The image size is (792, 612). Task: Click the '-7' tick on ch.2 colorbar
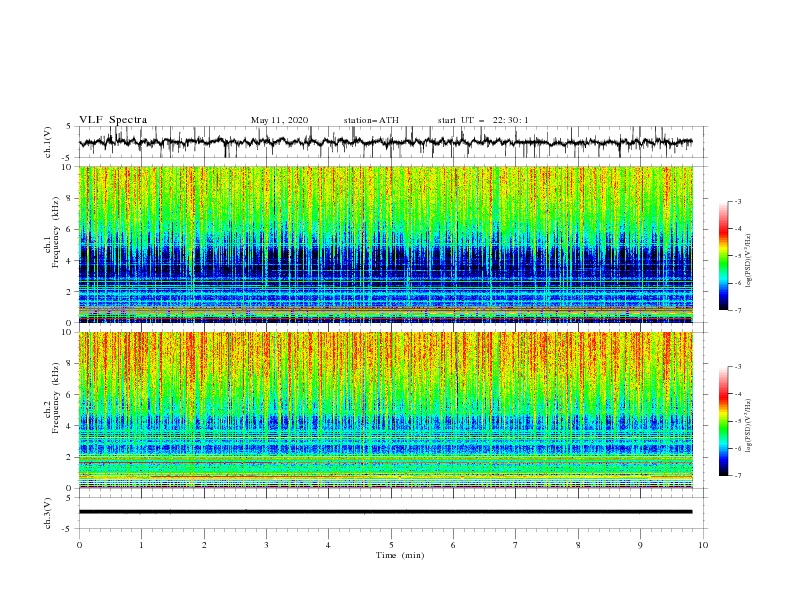coord(738,476)
